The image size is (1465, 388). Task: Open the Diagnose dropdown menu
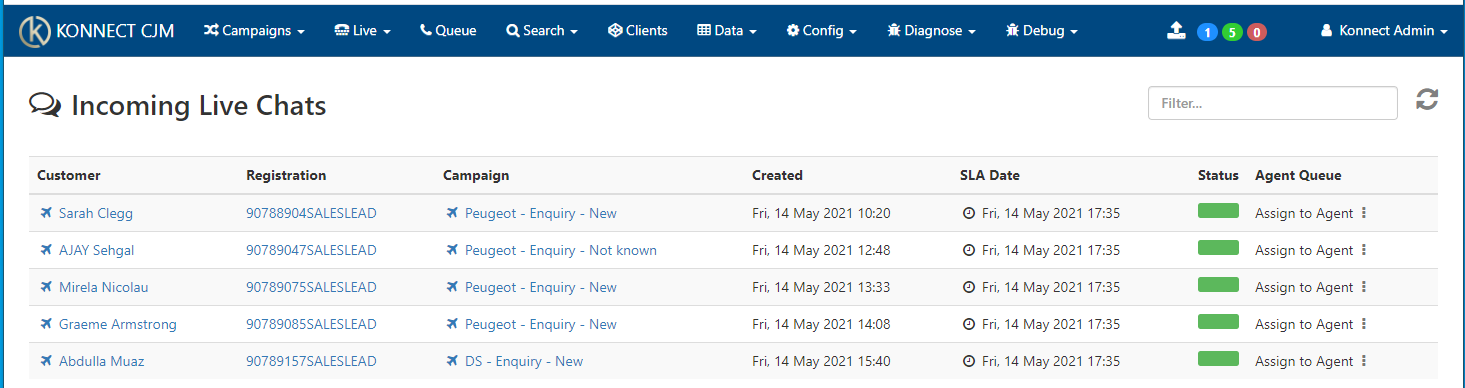point(931,30)
